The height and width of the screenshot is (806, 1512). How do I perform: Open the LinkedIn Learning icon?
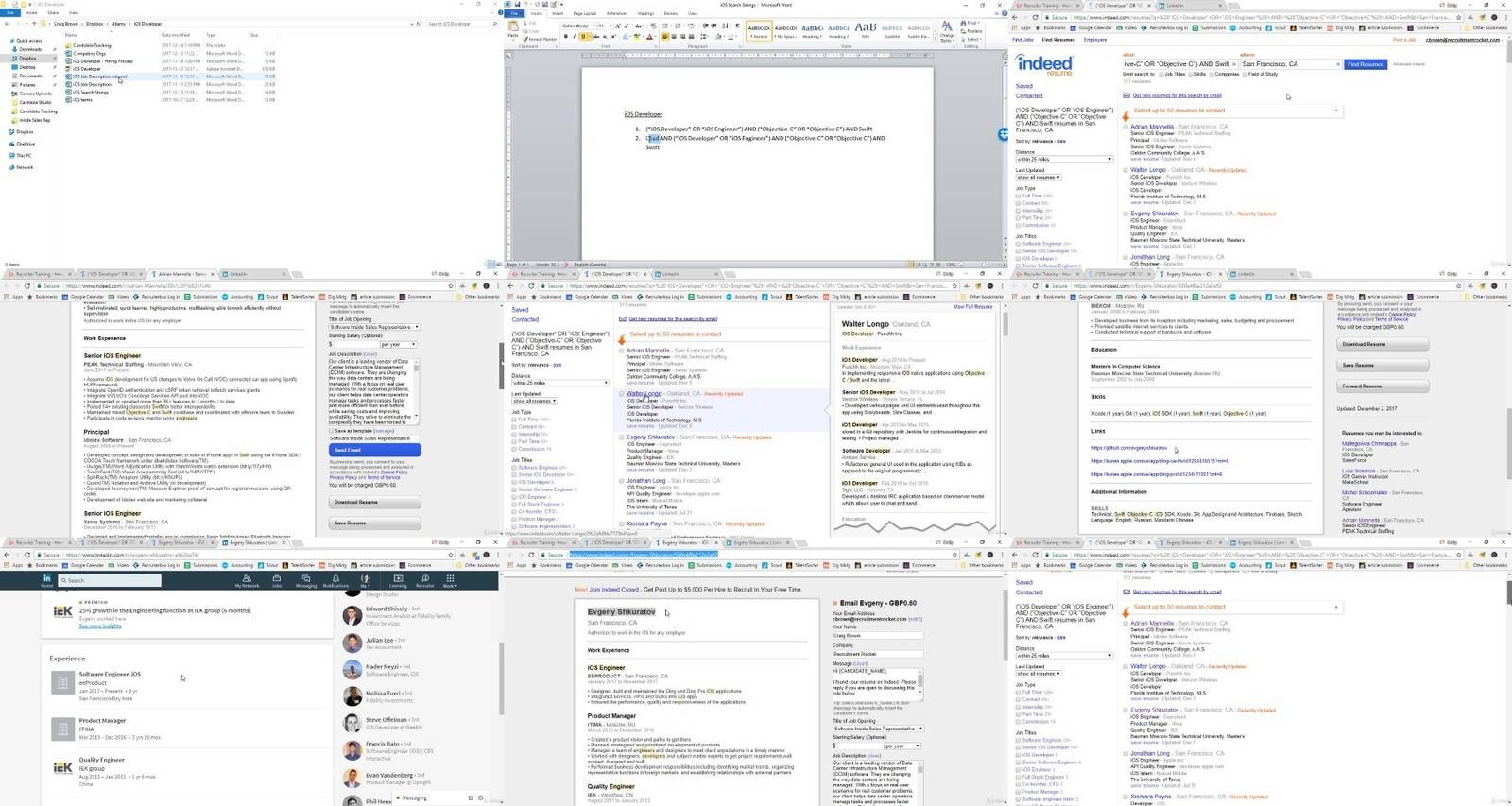[x=398, y=580]
